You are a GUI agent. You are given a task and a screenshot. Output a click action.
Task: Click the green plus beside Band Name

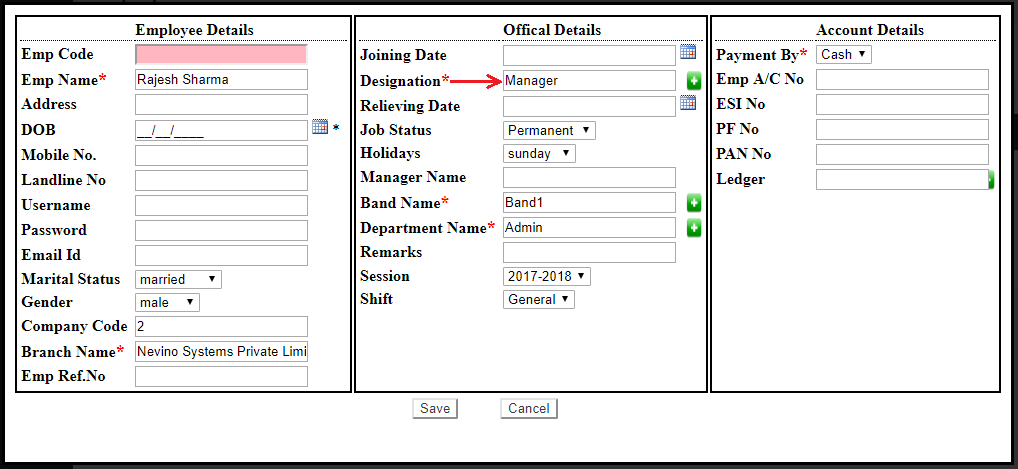pos(694,203)
